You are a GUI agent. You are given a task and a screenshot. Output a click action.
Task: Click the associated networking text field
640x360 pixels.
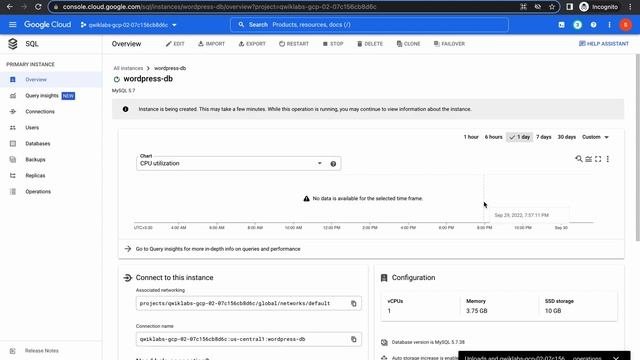point(249,303)
